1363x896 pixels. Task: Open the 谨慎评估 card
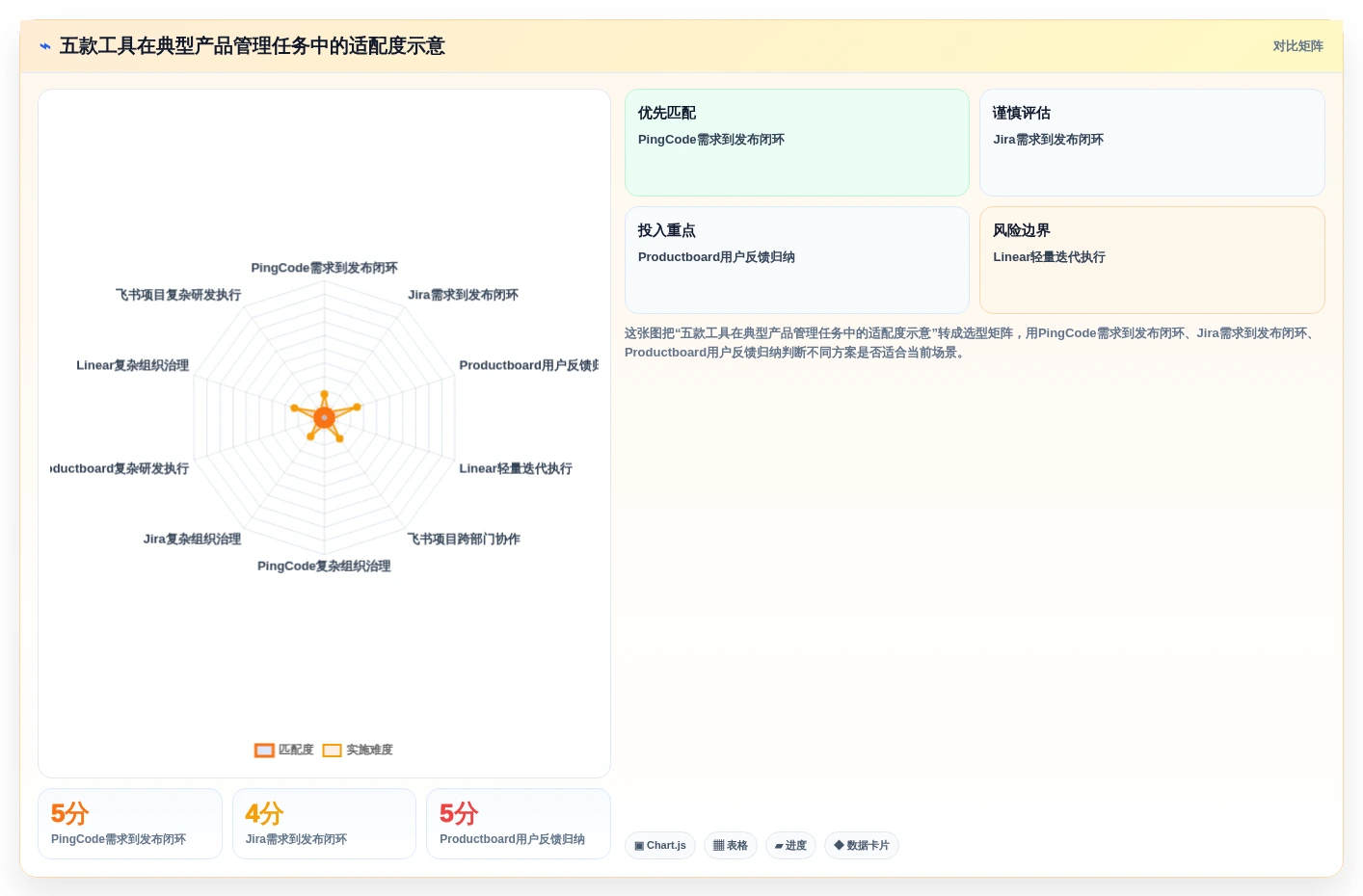click(x=1152, y=143)
